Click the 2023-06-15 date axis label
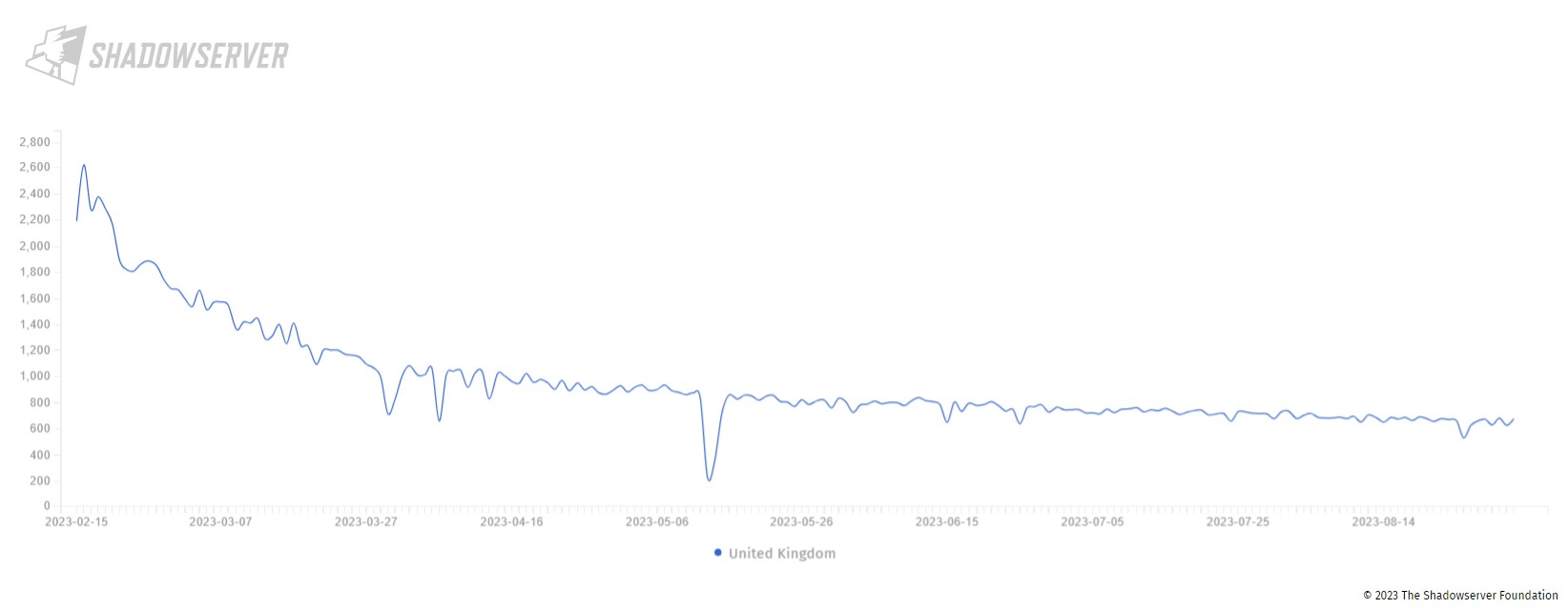Image resolution: width=1568 pixels, height=609 pixels. tap(946, 522)
